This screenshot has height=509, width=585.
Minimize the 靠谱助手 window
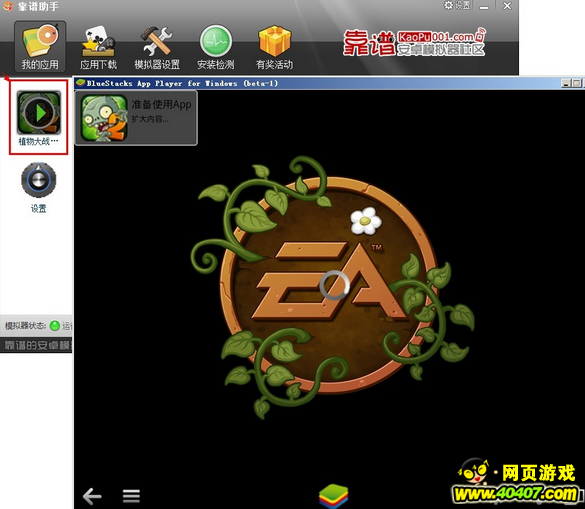(x=484, y=6)
